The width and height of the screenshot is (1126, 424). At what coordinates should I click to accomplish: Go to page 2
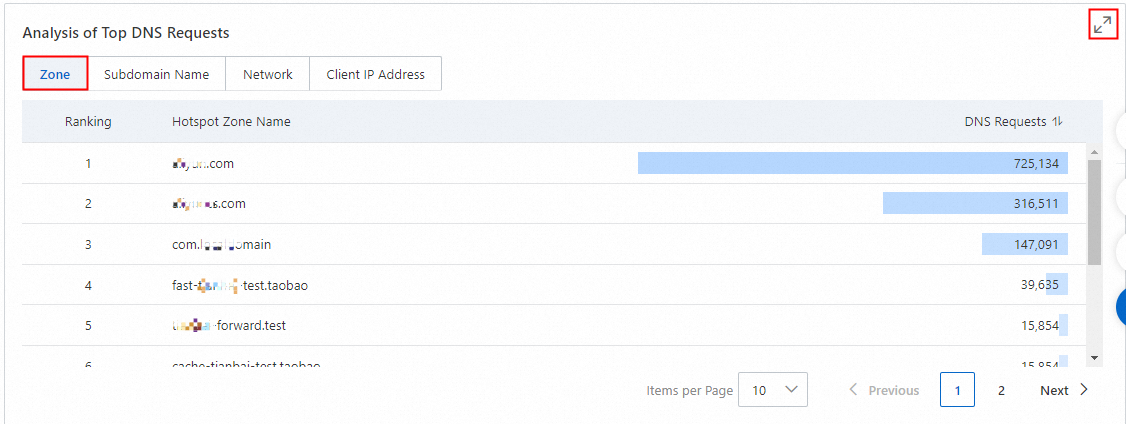click(1000, 390)
